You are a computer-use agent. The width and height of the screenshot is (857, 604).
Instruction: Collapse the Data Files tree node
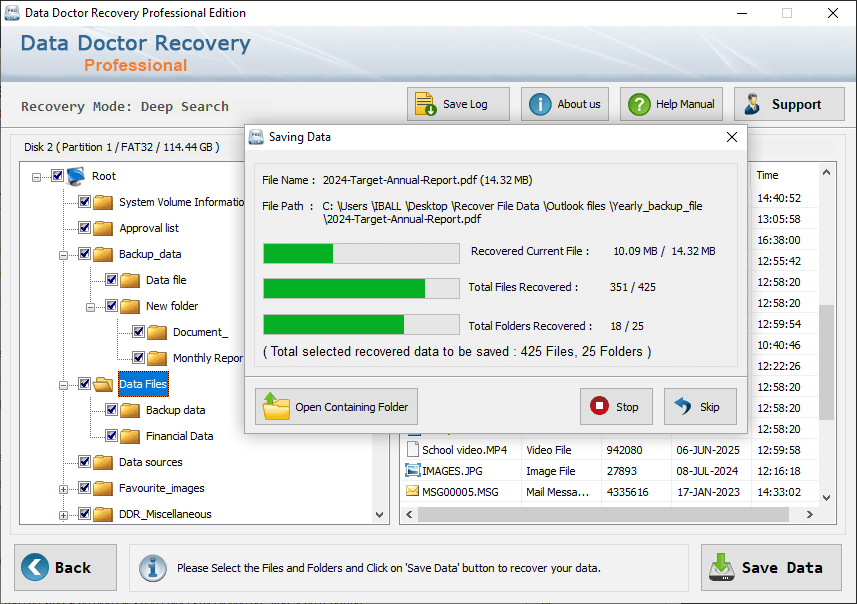[x=63, y=385]
